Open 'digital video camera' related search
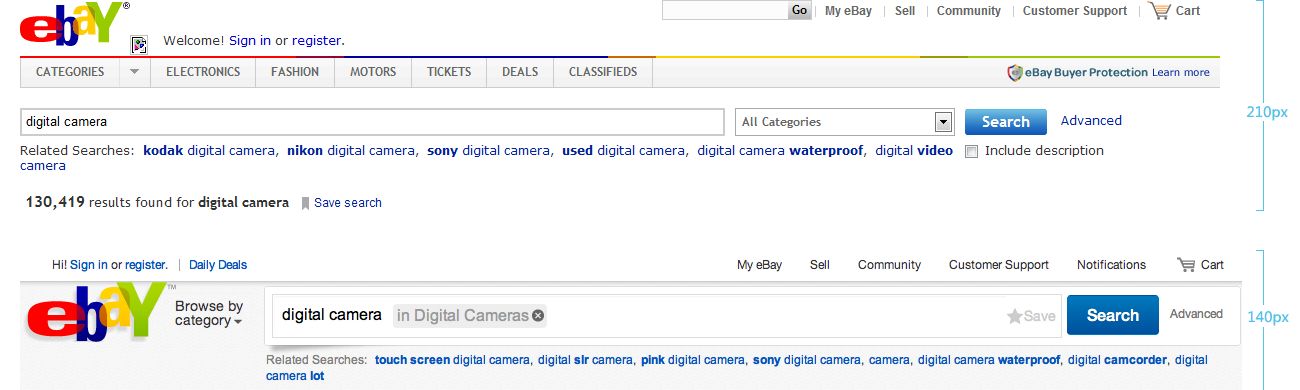 click(914, 151)
